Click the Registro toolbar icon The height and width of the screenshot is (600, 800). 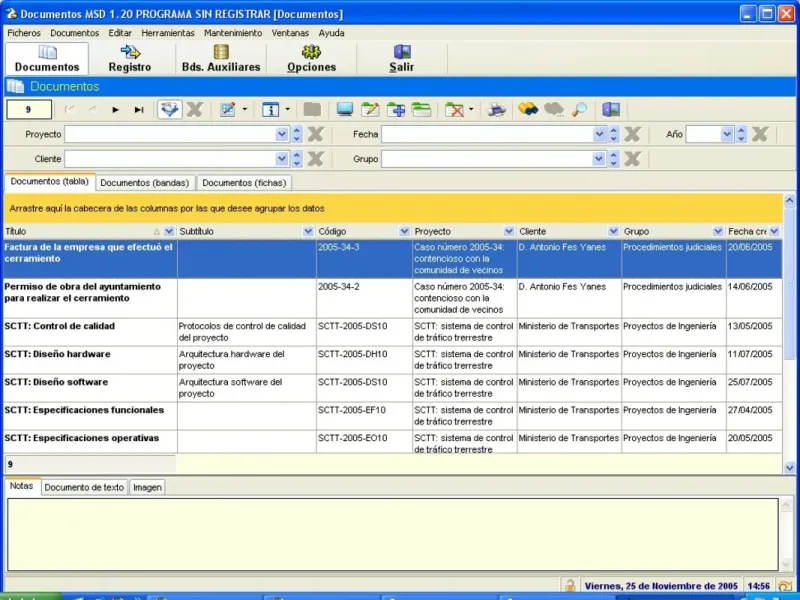tap(130, 53)
